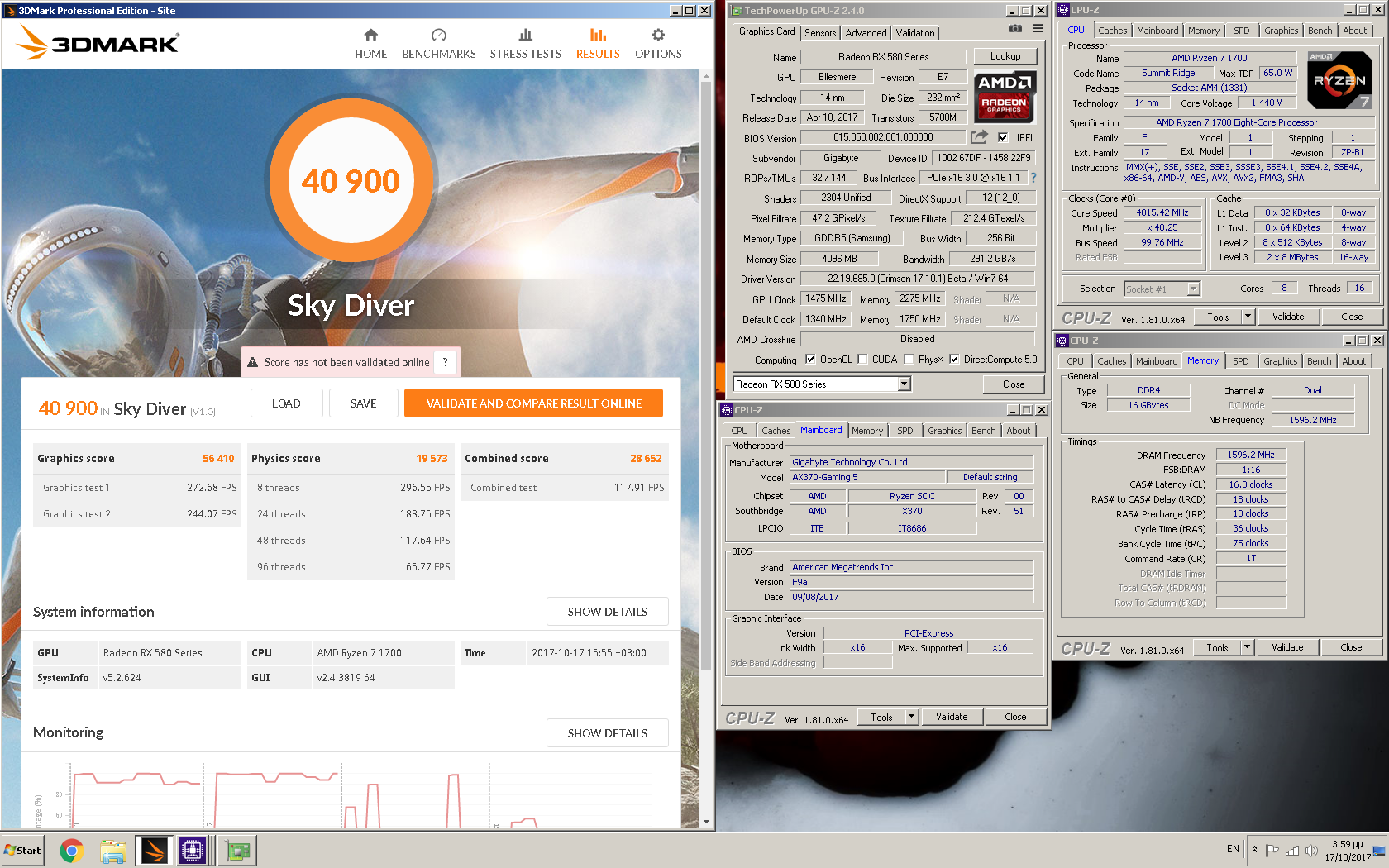The image size is (1389, 868).
Task: Click the GPU-Z taskbar icon
Action: [238, 850]
